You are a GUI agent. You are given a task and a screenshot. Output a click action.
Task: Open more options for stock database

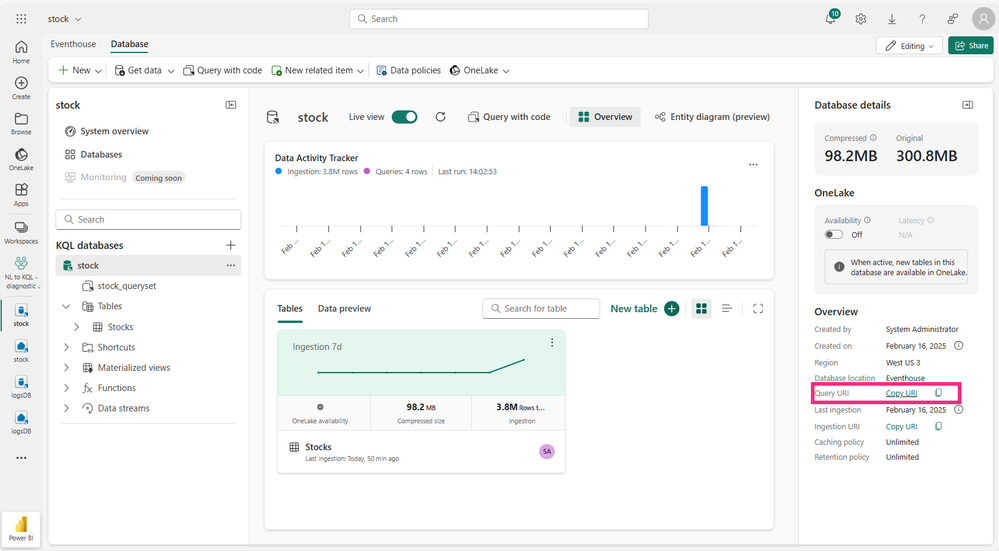pos(231,266)
